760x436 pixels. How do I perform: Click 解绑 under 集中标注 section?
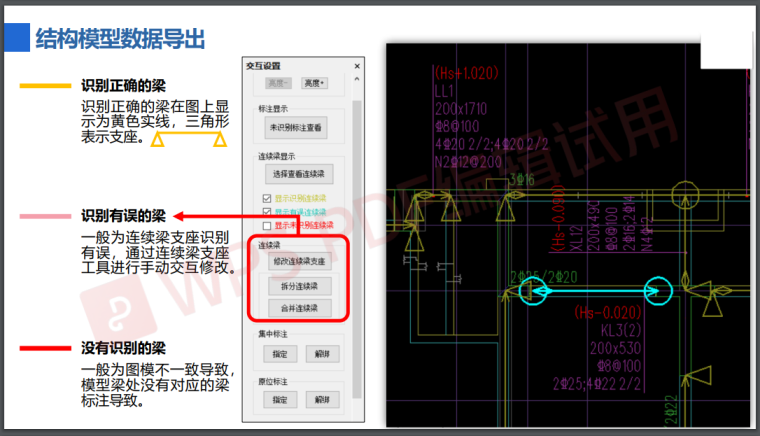point(321,353)
